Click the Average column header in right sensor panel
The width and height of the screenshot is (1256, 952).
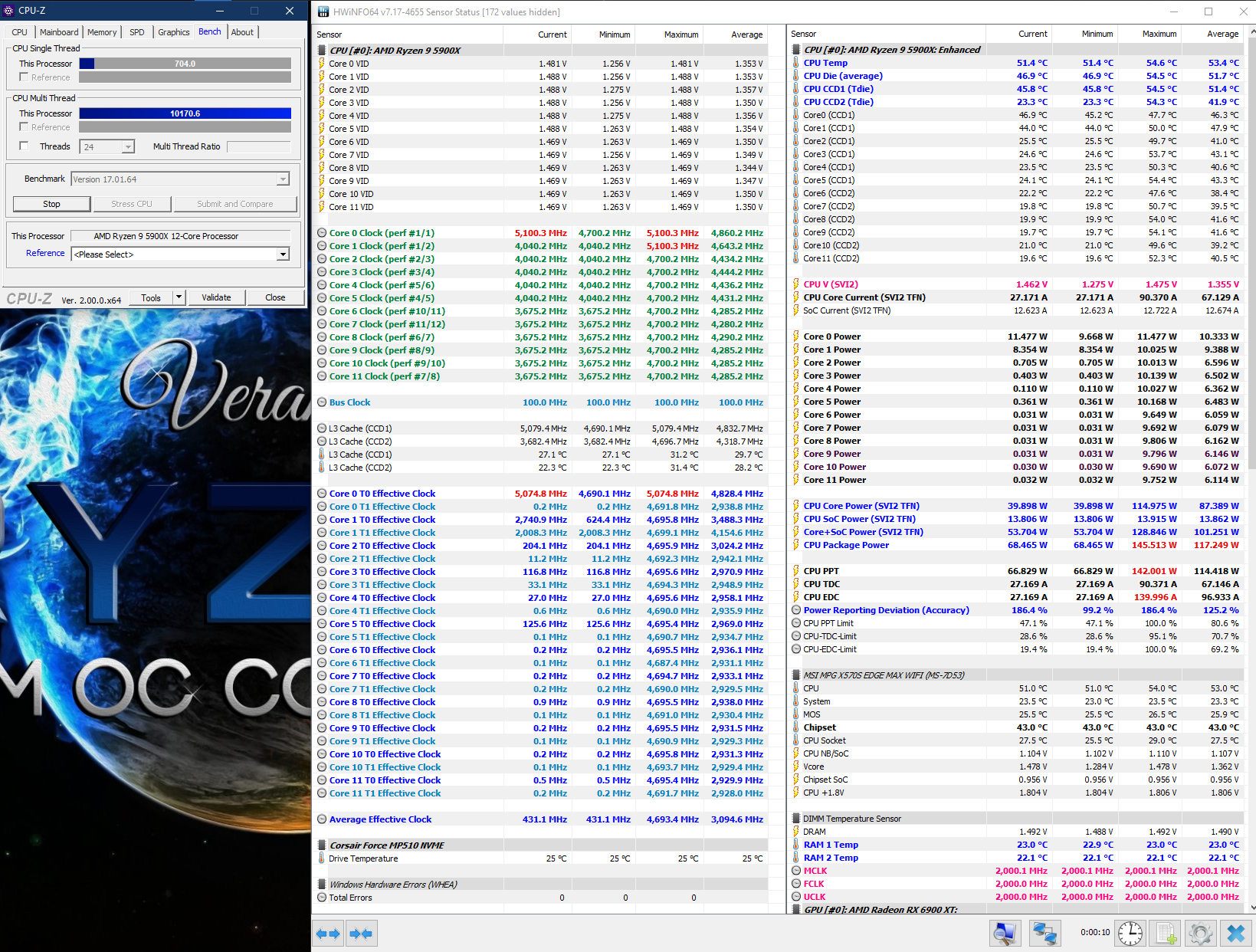1212,34
